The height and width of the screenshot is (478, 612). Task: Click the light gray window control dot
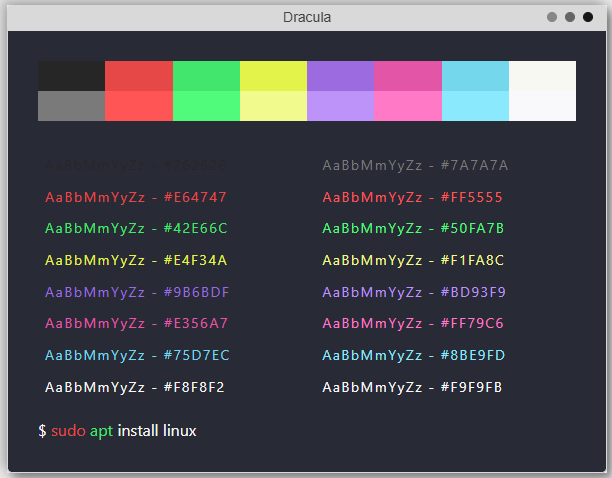[552, 17]
